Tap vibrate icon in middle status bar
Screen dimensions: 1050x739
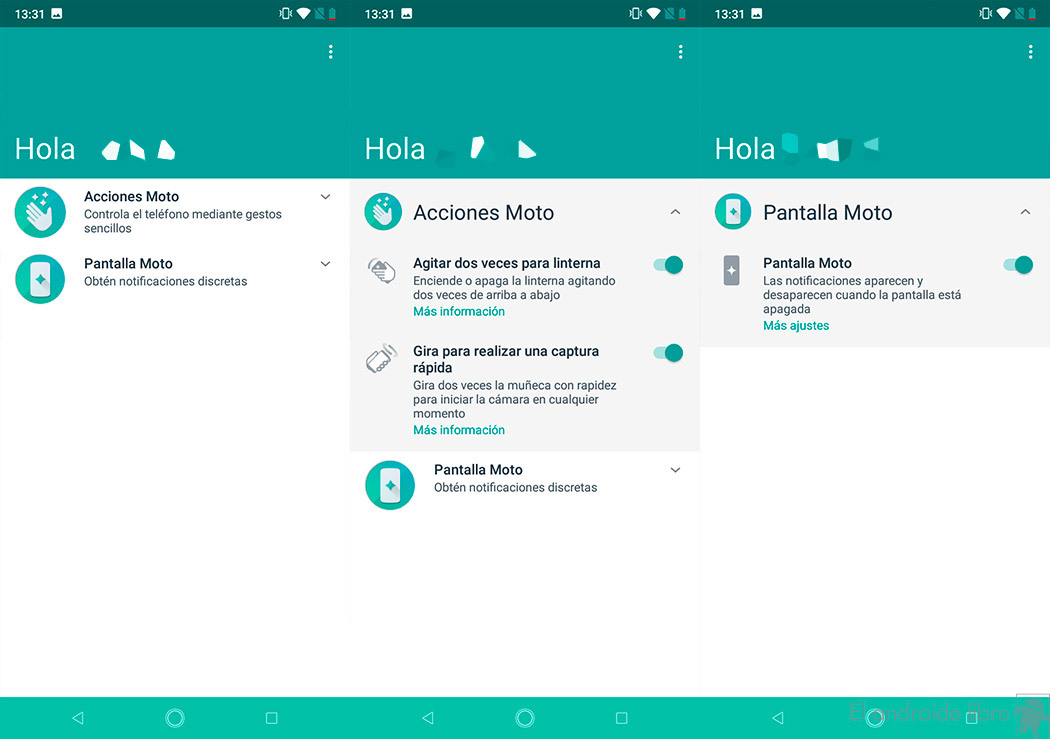[635, 13]
